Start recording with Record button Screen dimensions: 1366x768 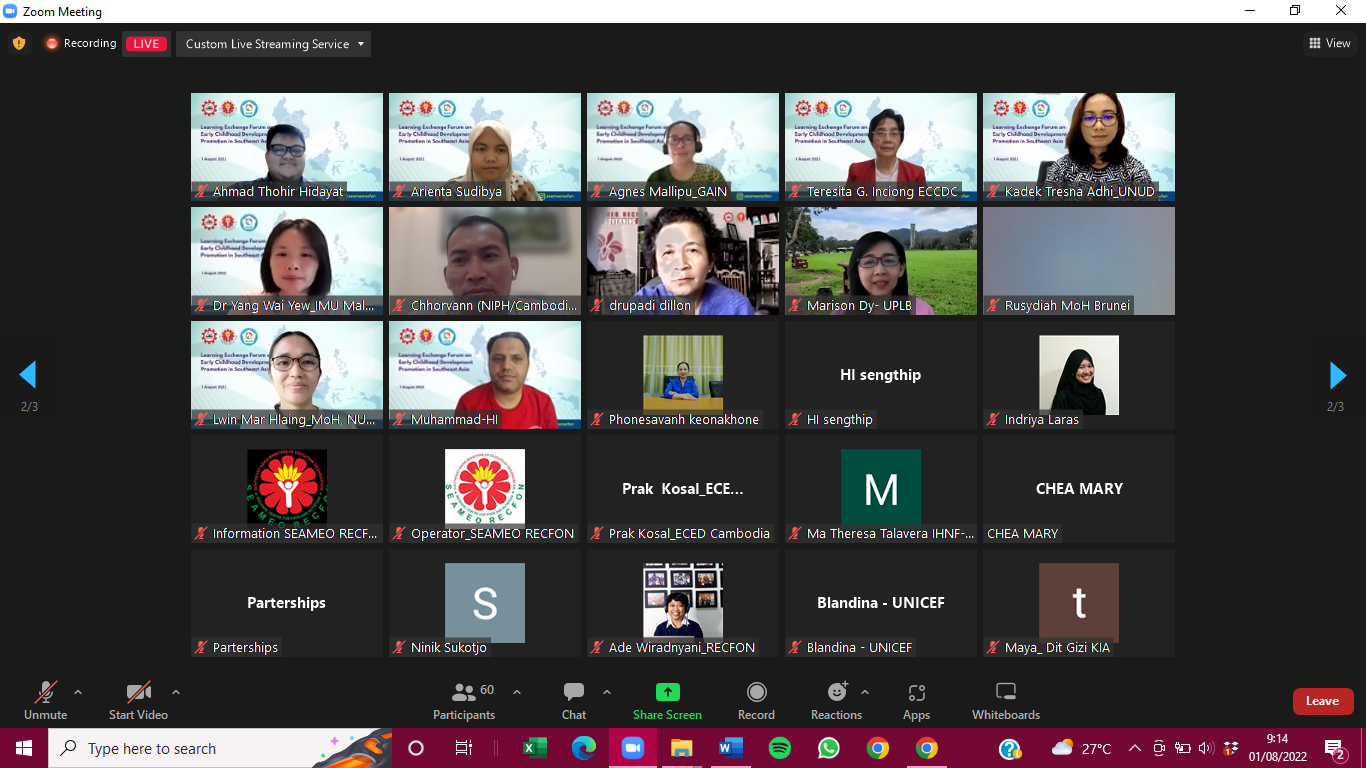click(756, 699)
